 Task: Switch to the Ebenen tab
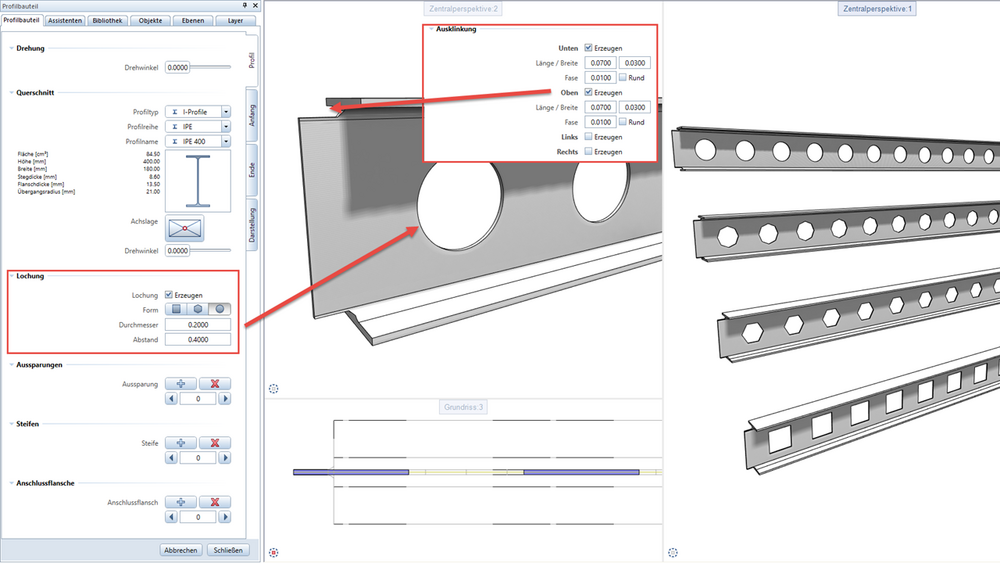click(193, 20)
